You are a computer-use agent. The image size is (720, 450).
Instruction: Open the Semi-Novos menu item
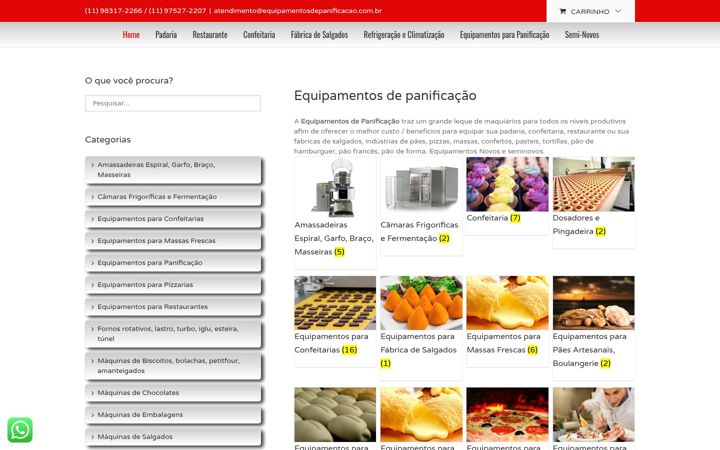point(582,34)
